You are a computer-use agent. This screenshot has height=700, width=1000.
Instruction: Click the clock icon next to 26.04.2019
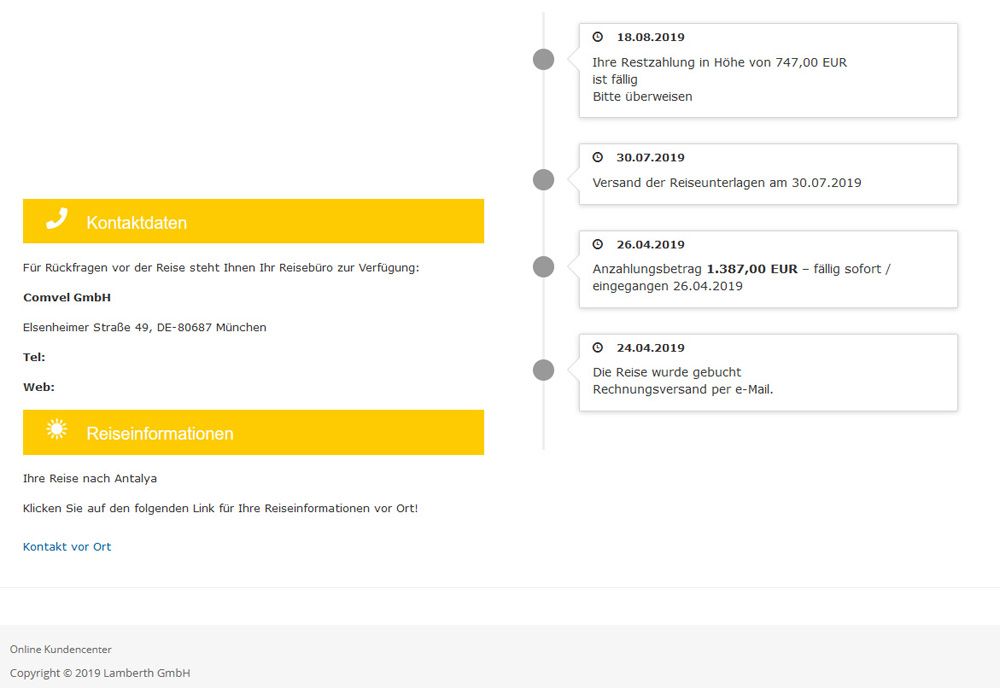pyautogui.click(x=598, y=244)
